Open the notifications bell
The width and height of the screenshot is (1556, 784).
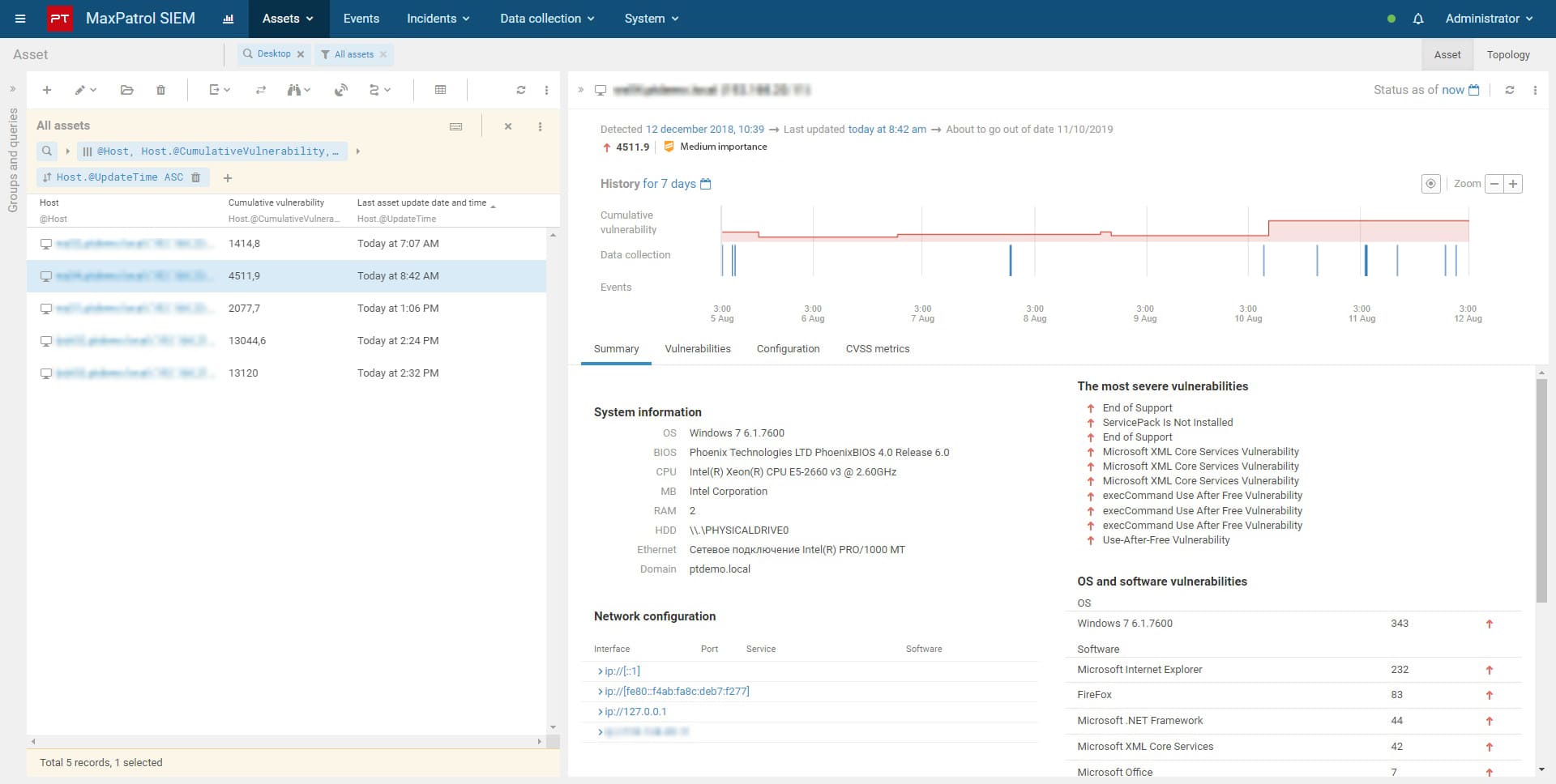tap(1417, 19)
